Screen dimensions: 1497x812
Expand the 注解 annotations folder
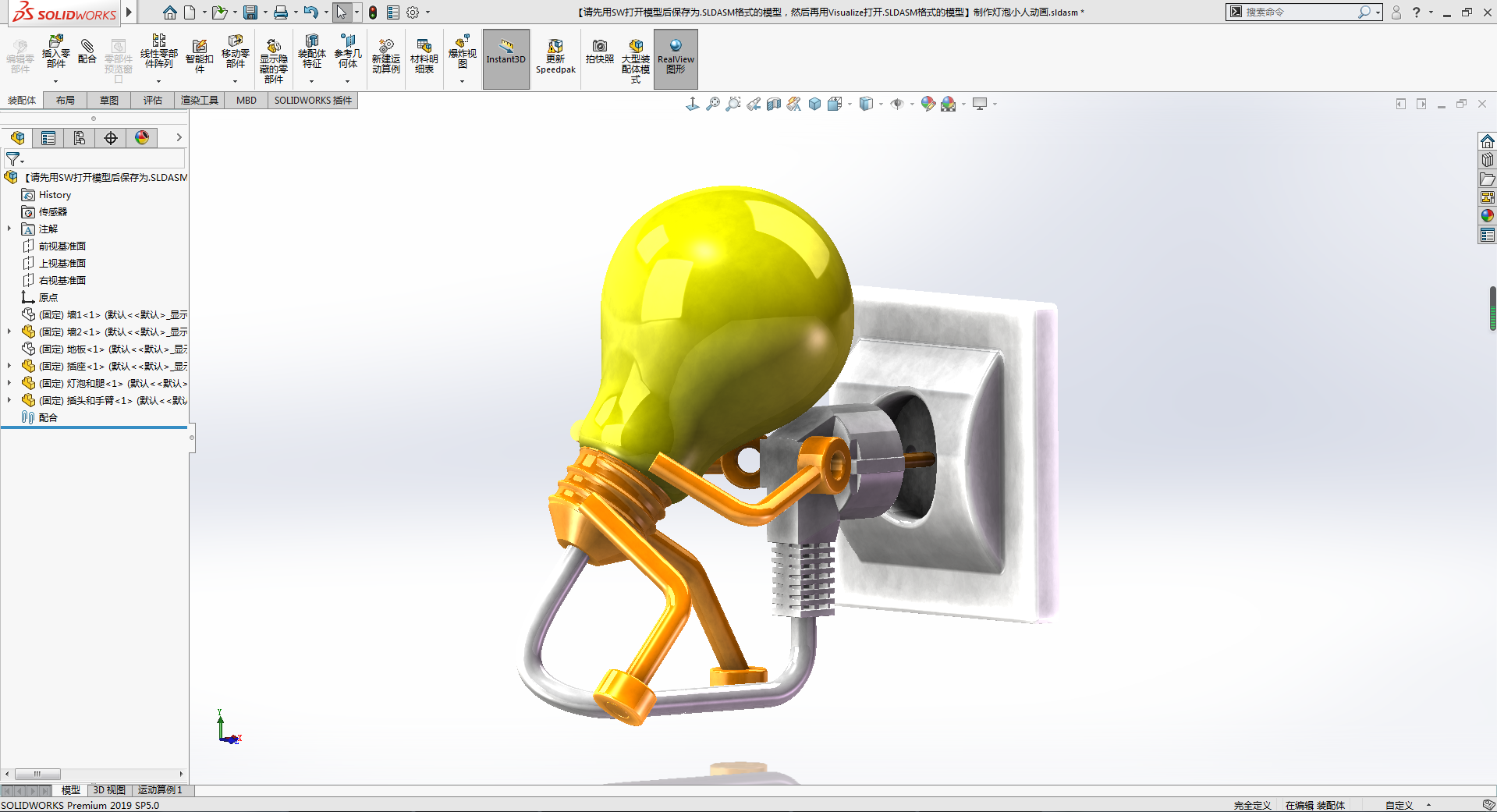click(9, 229)
